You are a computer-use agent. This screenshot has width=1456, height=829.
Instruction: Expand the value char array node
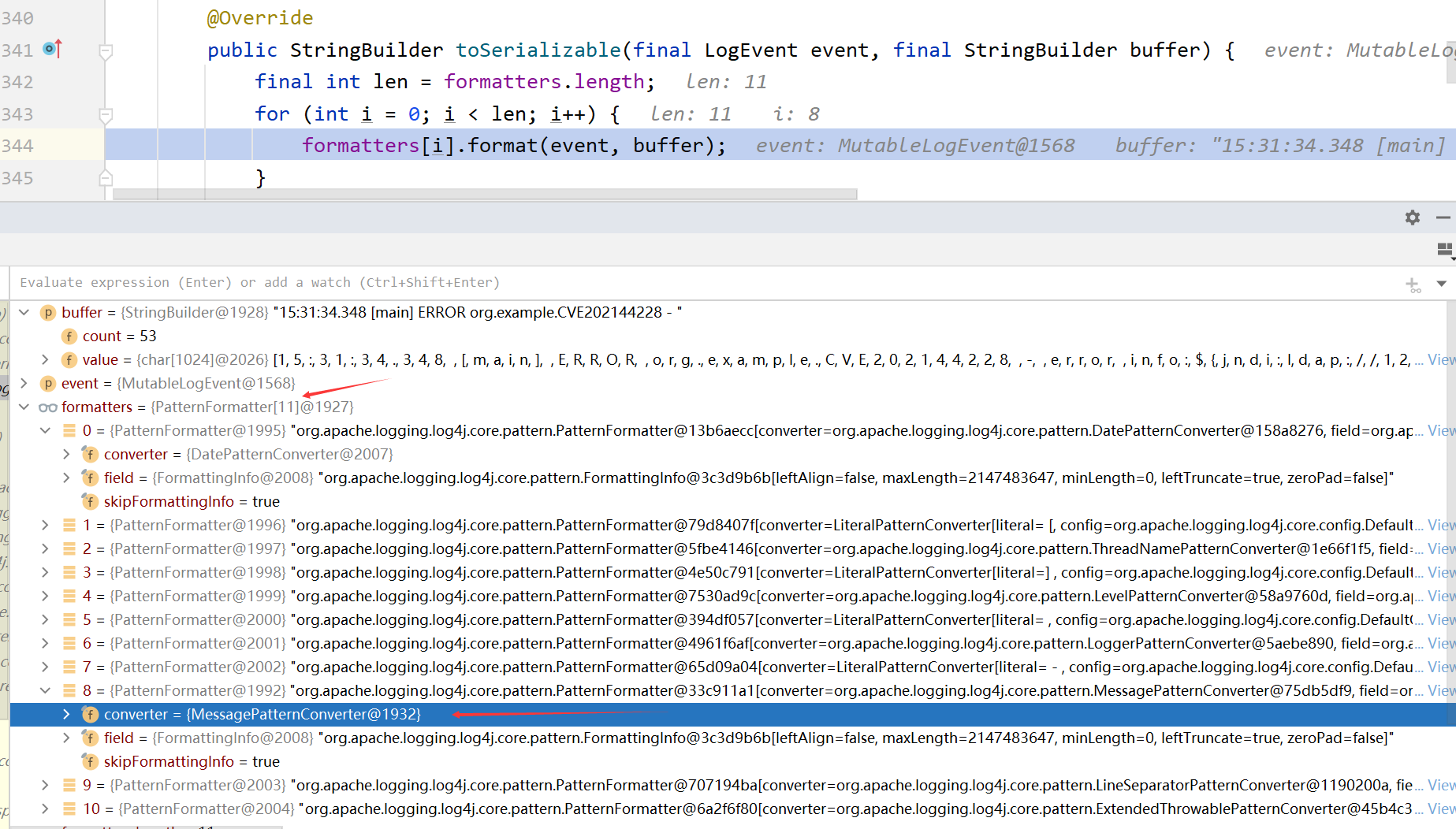(x=45, y=359)
